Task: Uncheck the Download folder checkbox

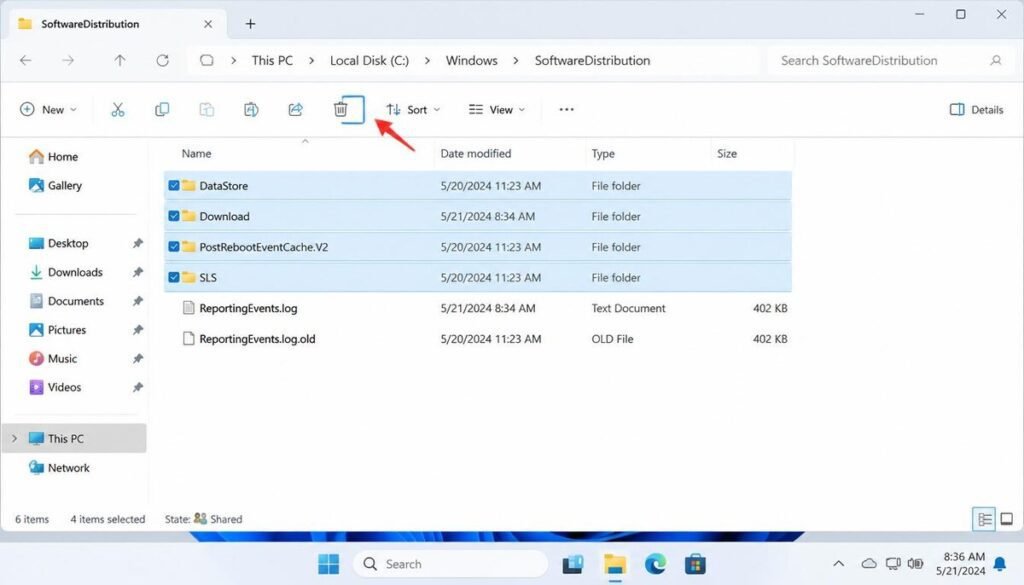Action: (174, 216)
